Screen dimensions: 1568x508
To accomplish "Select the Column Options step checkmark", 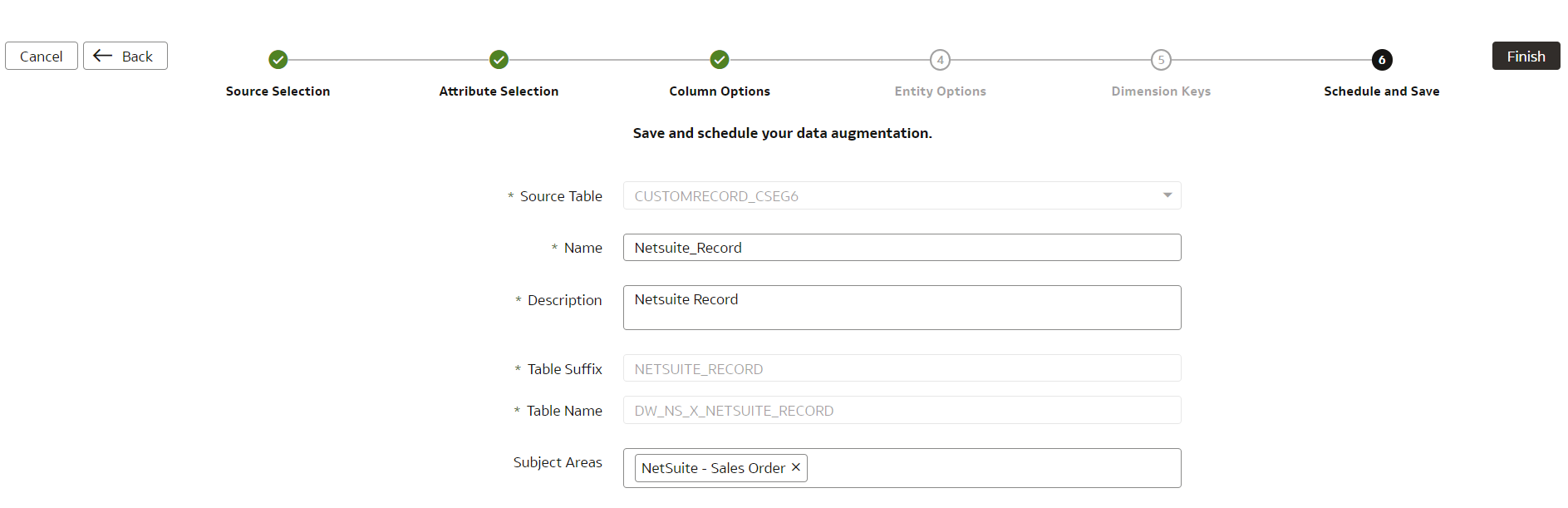I will (720, 60).
